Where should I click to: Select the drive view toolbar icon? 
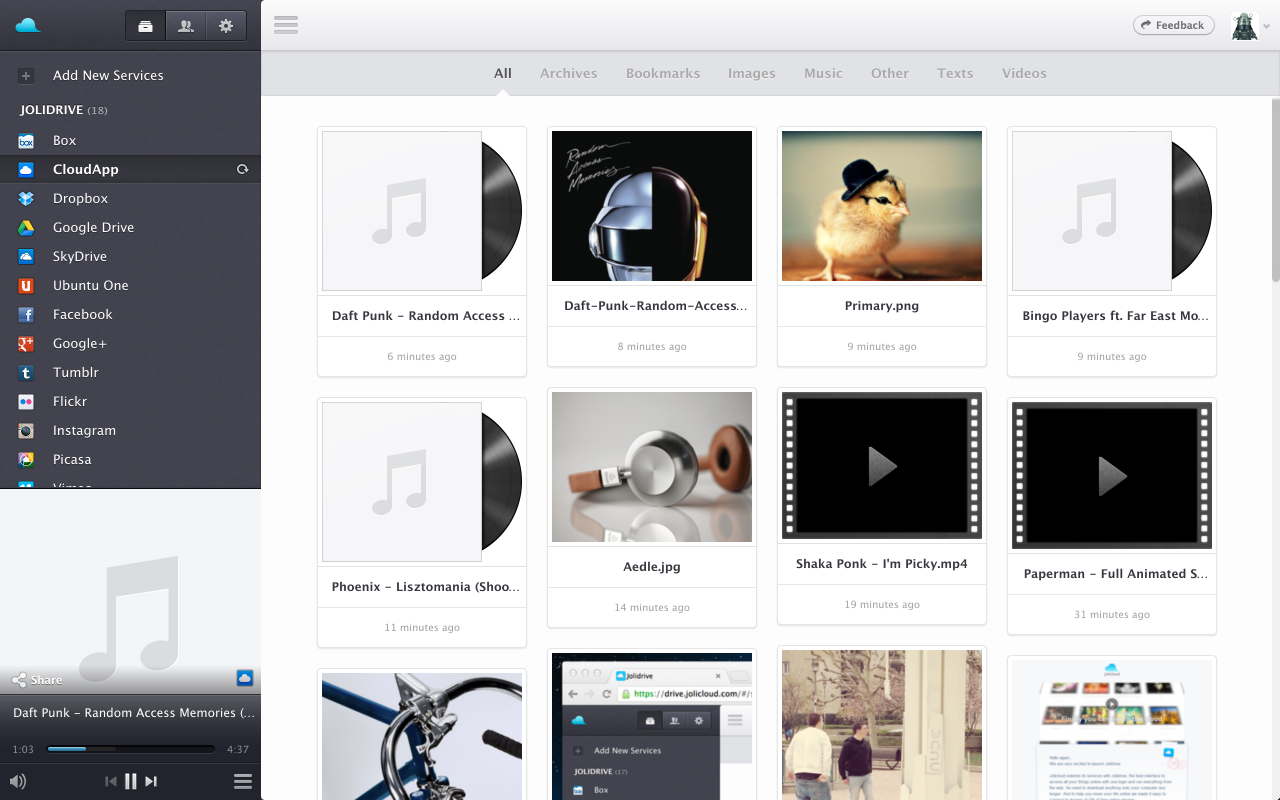[x=146, y=26]
